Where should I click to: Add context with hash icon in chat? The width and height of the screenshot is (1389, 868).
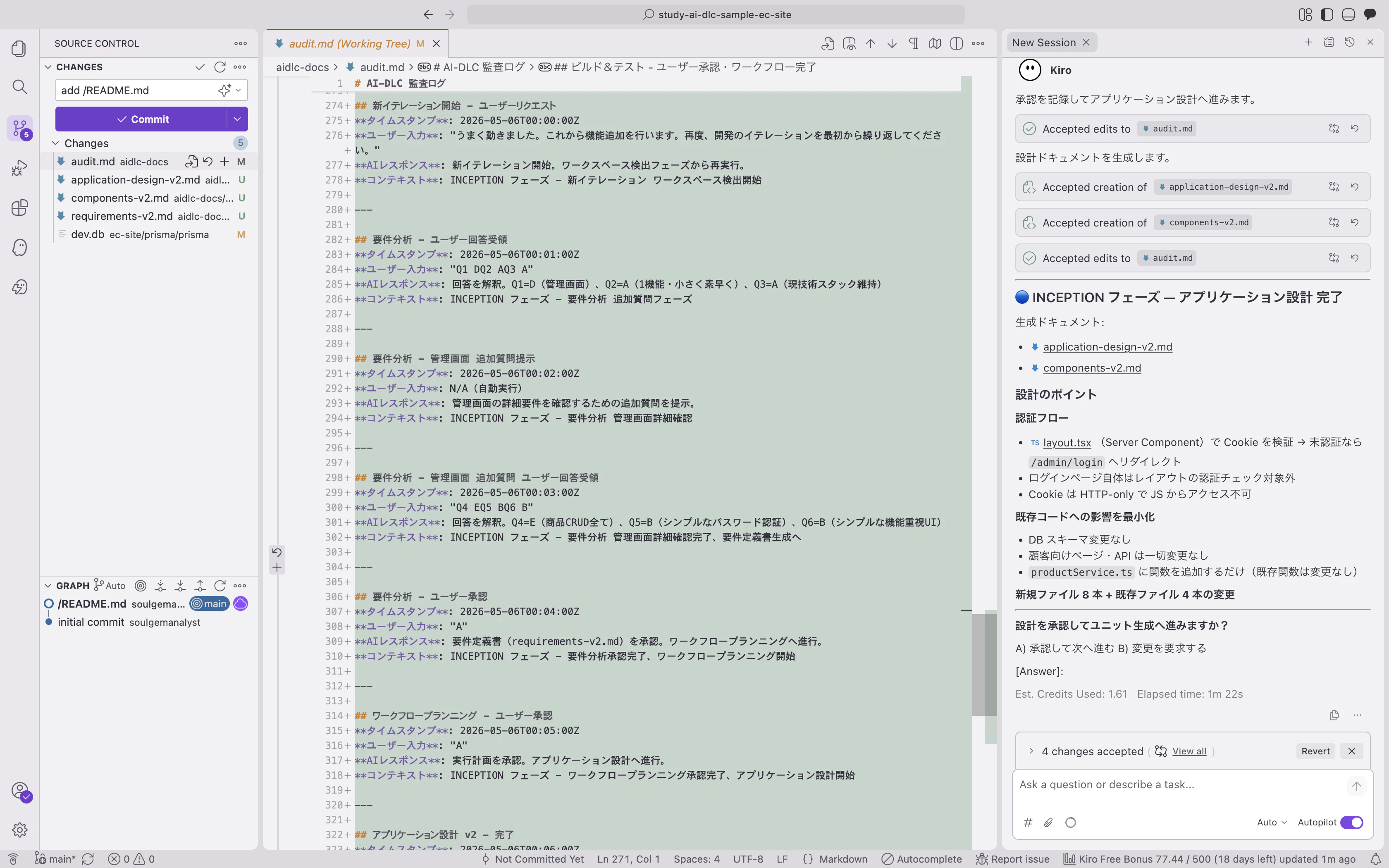(x=1028, y=822)
